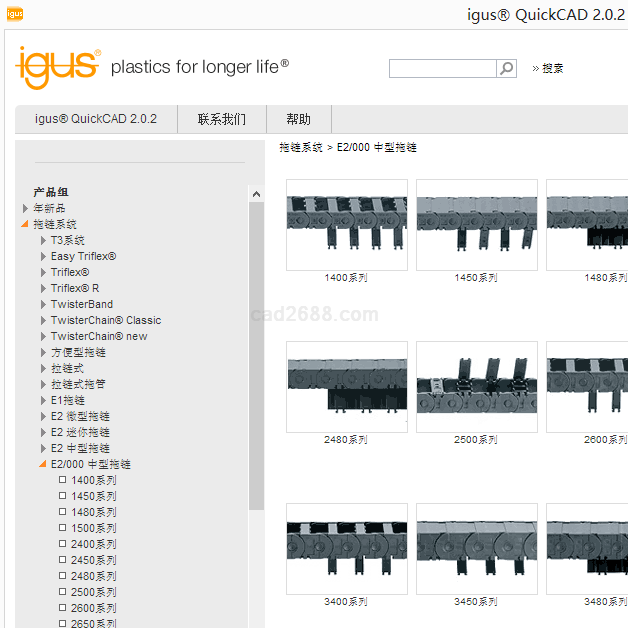Click the sidebar scrollbar up arrow
Viewport: 628px width, 628px height.
point(256,194)
